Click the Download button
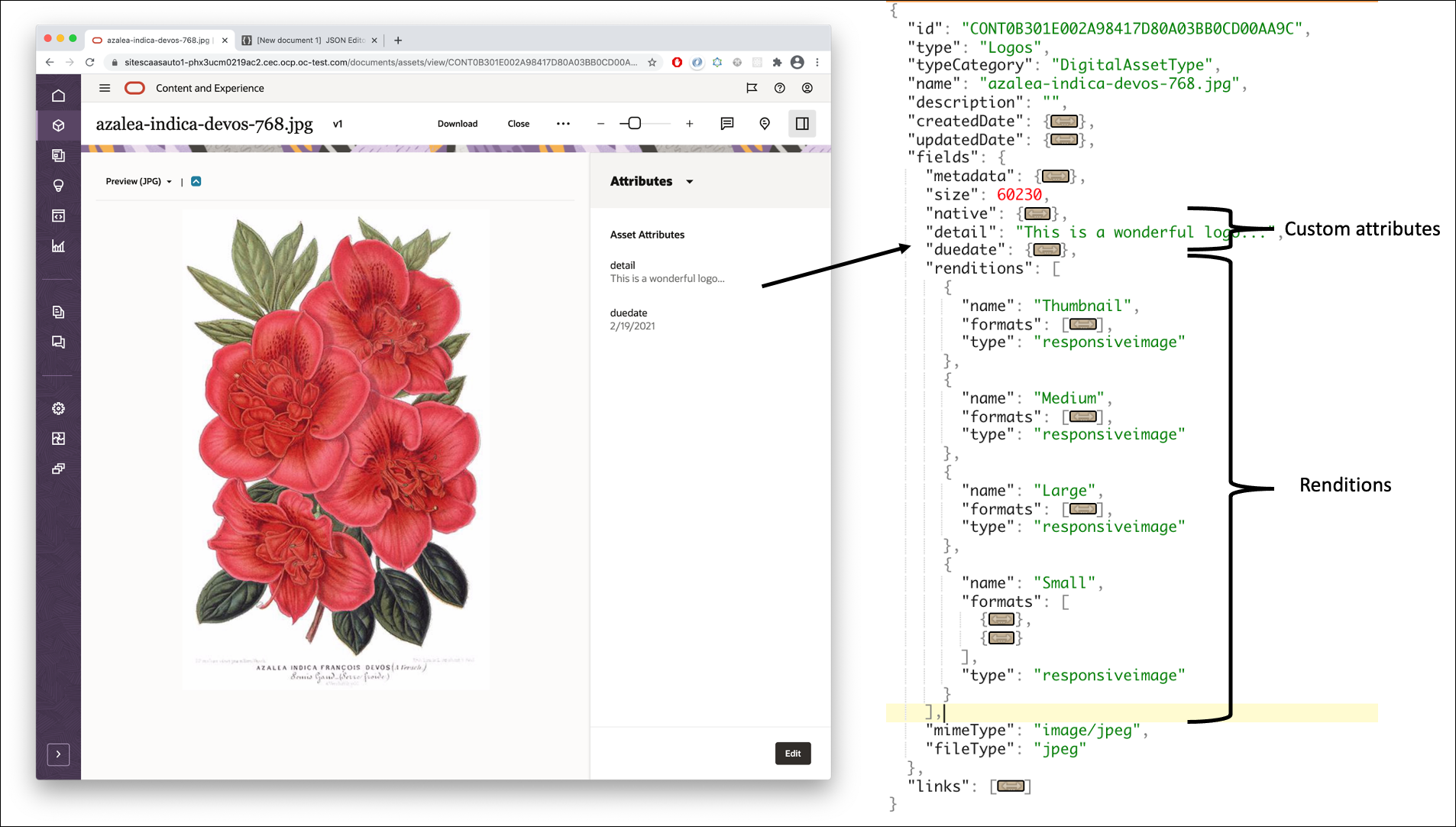The image size is (1456, 827). tap(458, 124)
